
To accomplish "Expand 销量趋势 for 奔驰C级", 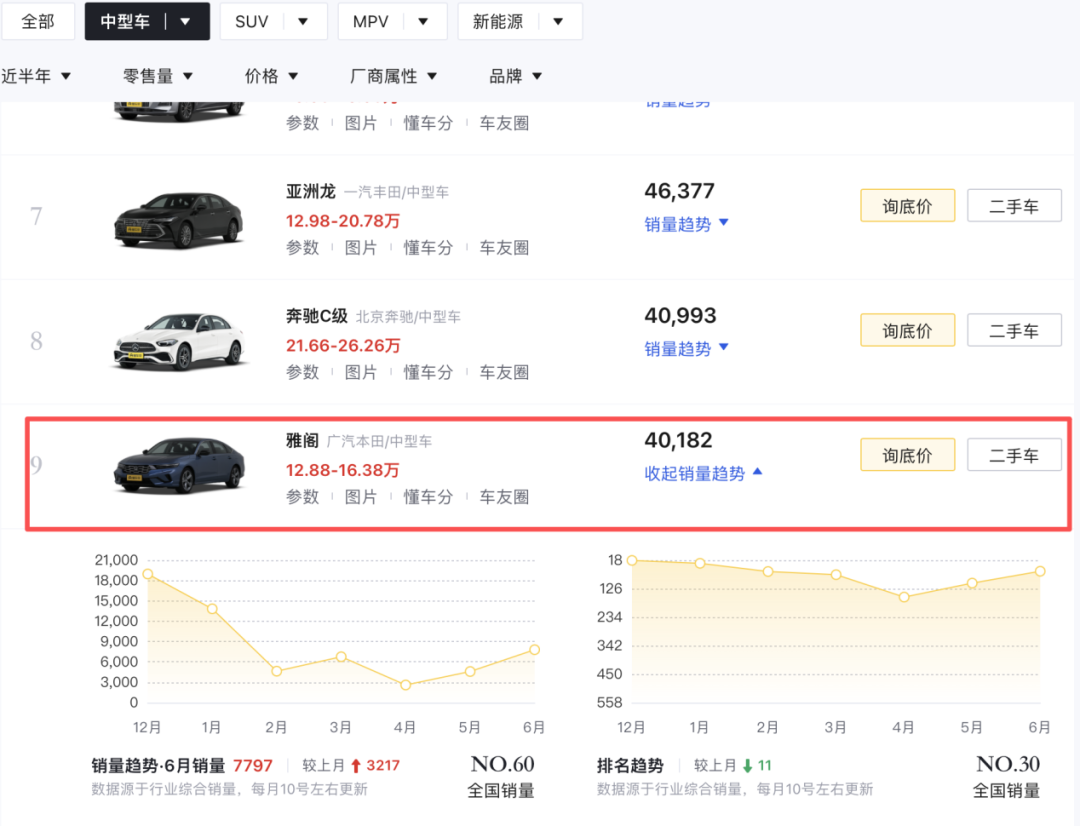I will tap(686, 349).
